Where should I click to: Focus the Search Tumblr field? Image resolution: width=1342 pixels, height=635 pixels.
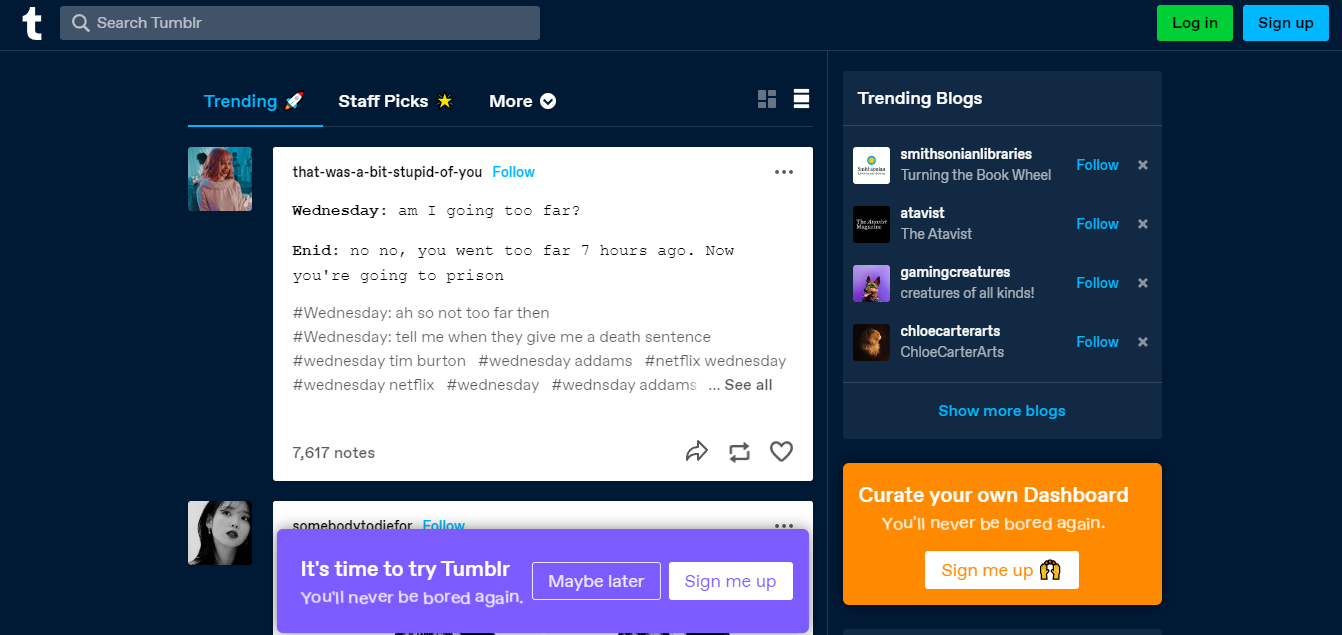pos(300,23)
